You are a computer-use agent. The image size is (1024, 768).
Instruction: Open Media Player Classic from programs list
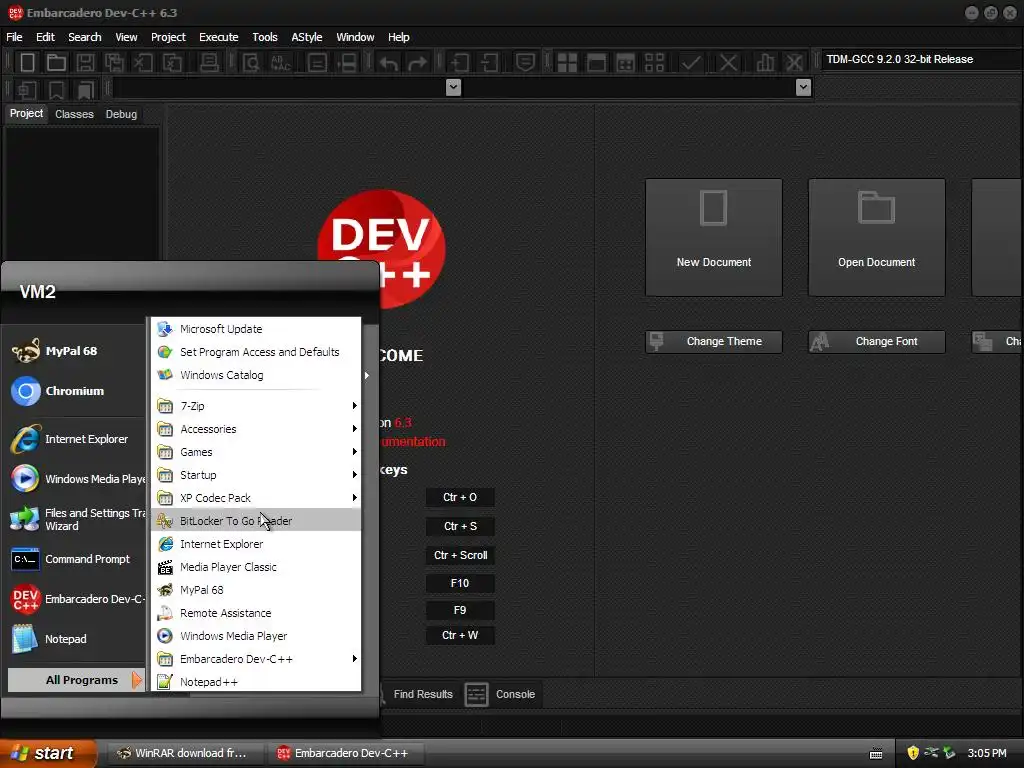256,567
